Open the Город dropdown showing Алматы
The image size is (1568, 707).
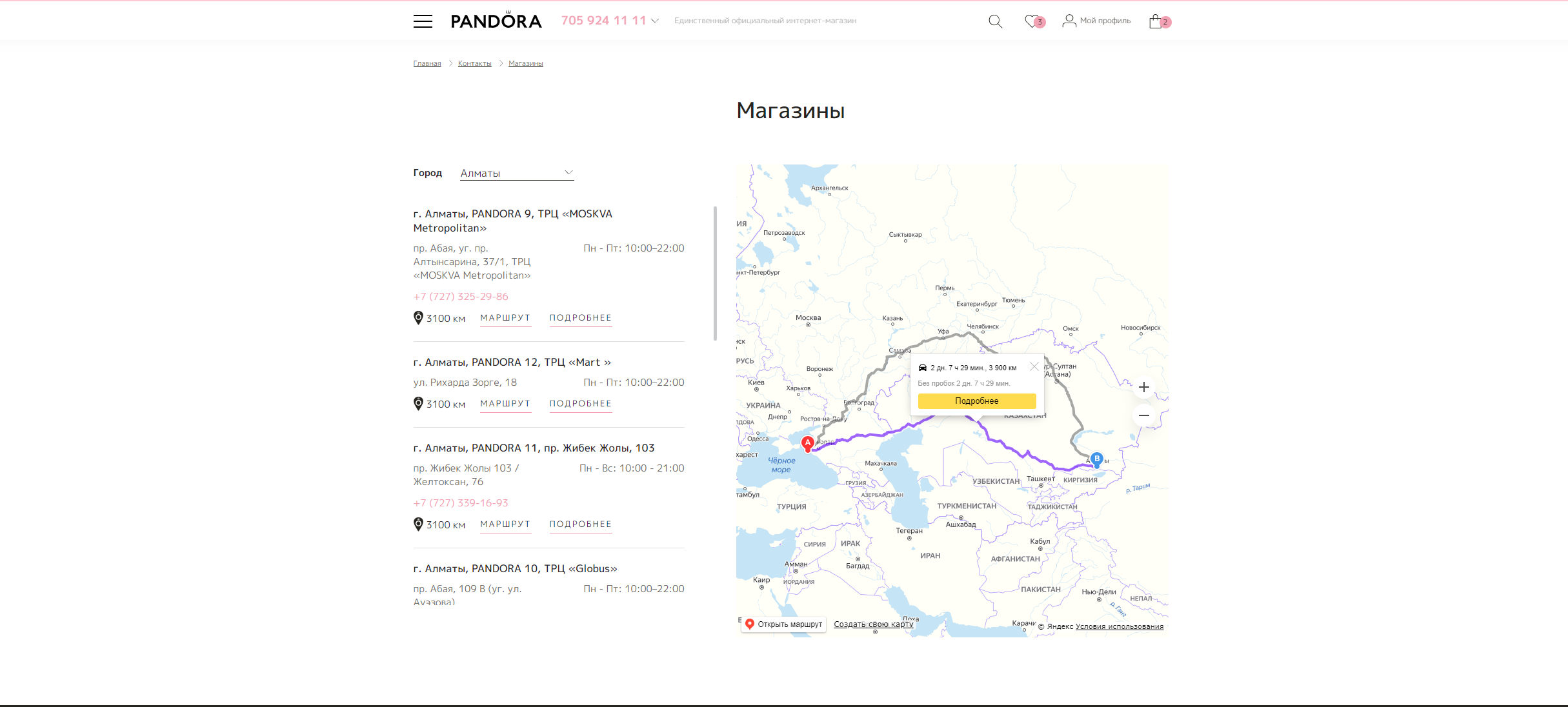(x=517, y=173)
